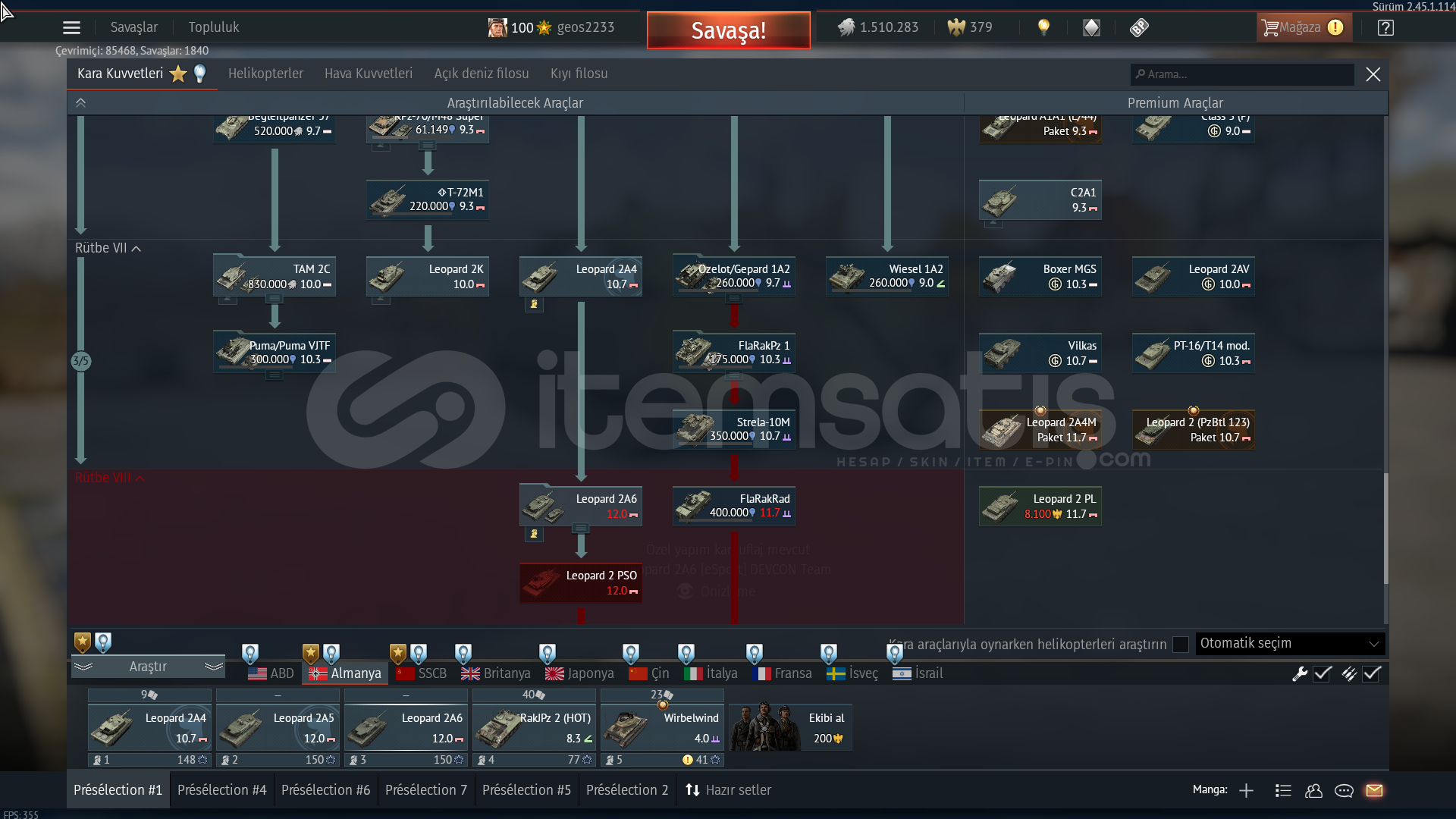The image size is (1456, 819).
Task: Open Hazır setler presets
Action: click(x=728, y=790)
